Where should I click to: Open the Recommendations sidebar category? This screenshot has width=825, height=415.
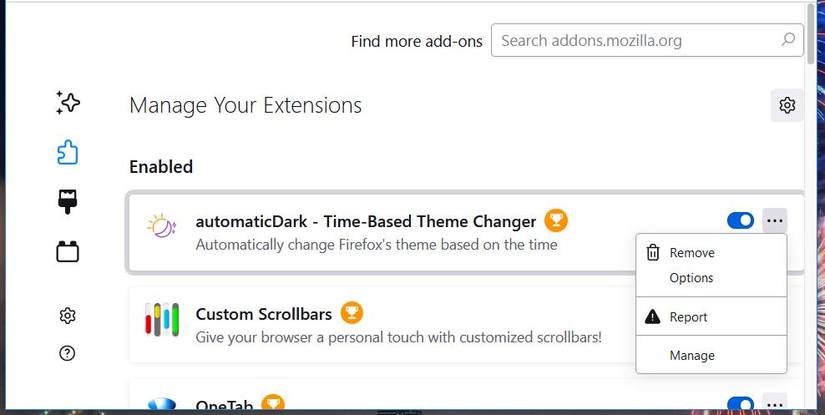(68, 101)
